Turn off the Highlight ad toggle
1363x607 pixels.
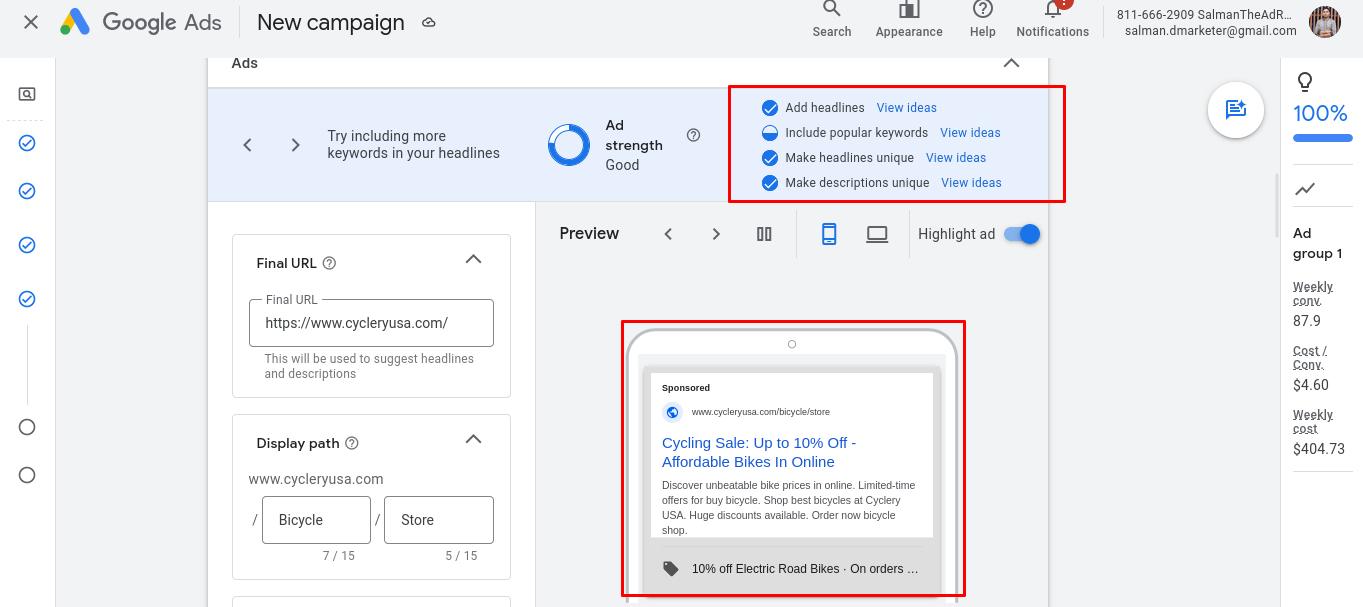pos(1022,234)
